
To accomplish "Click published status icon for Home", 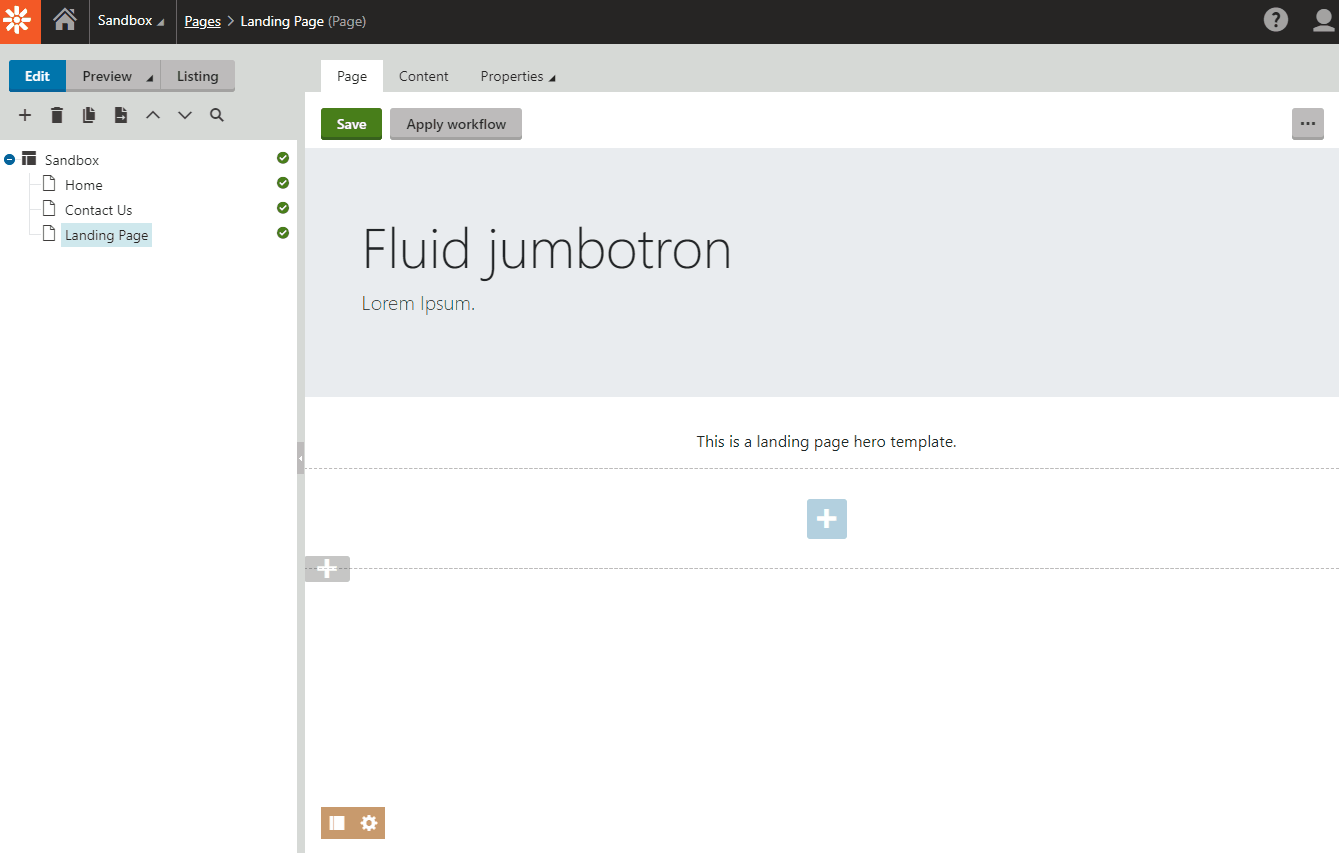I will (283, 183).
